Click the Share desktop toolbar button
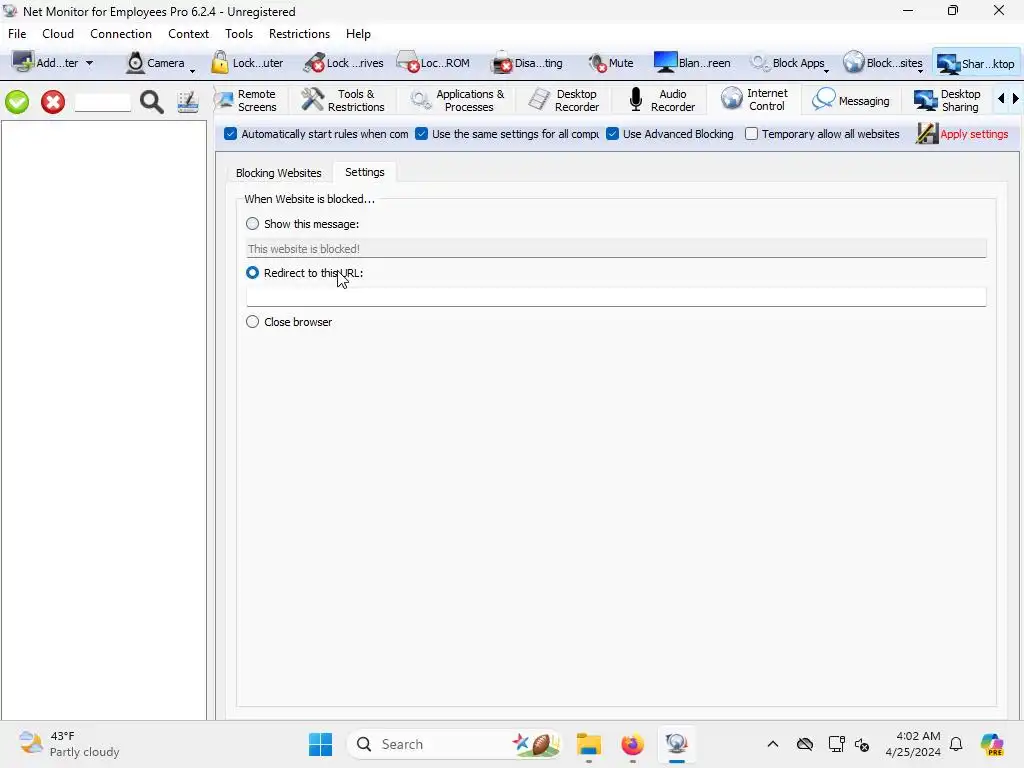 click(975, 63)
